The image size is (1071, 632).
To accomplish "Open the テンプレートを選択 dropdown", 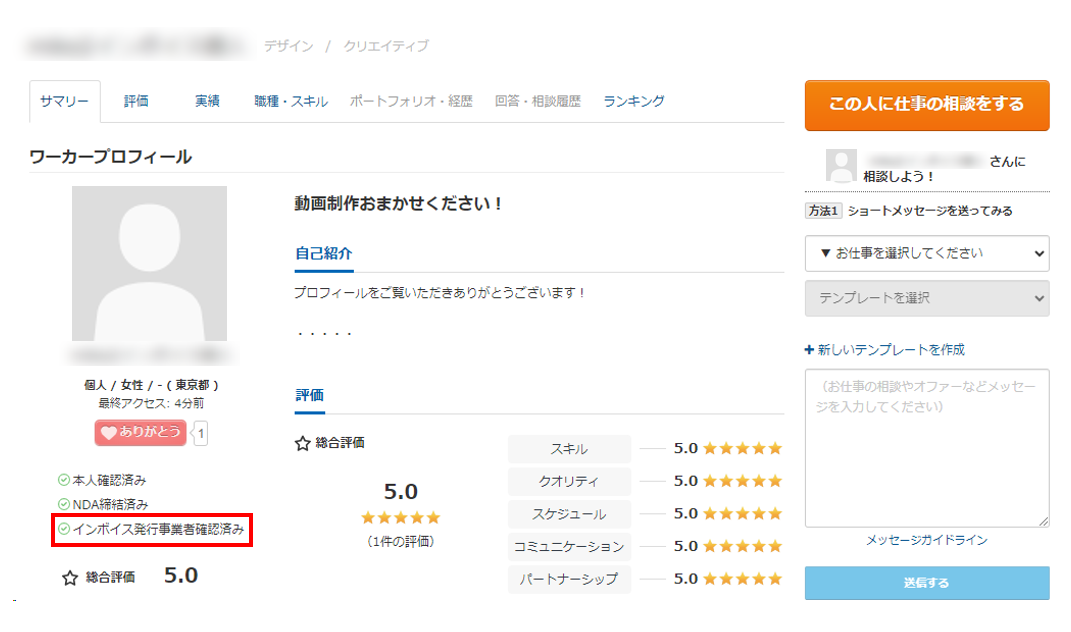I will click(926, 298).
